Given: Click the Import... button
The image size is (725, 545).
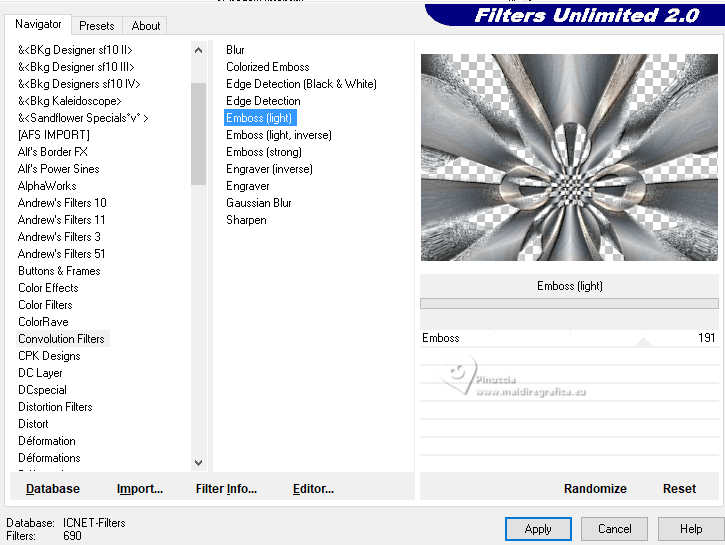Looking at the screenshot, I should pos(140,489).
